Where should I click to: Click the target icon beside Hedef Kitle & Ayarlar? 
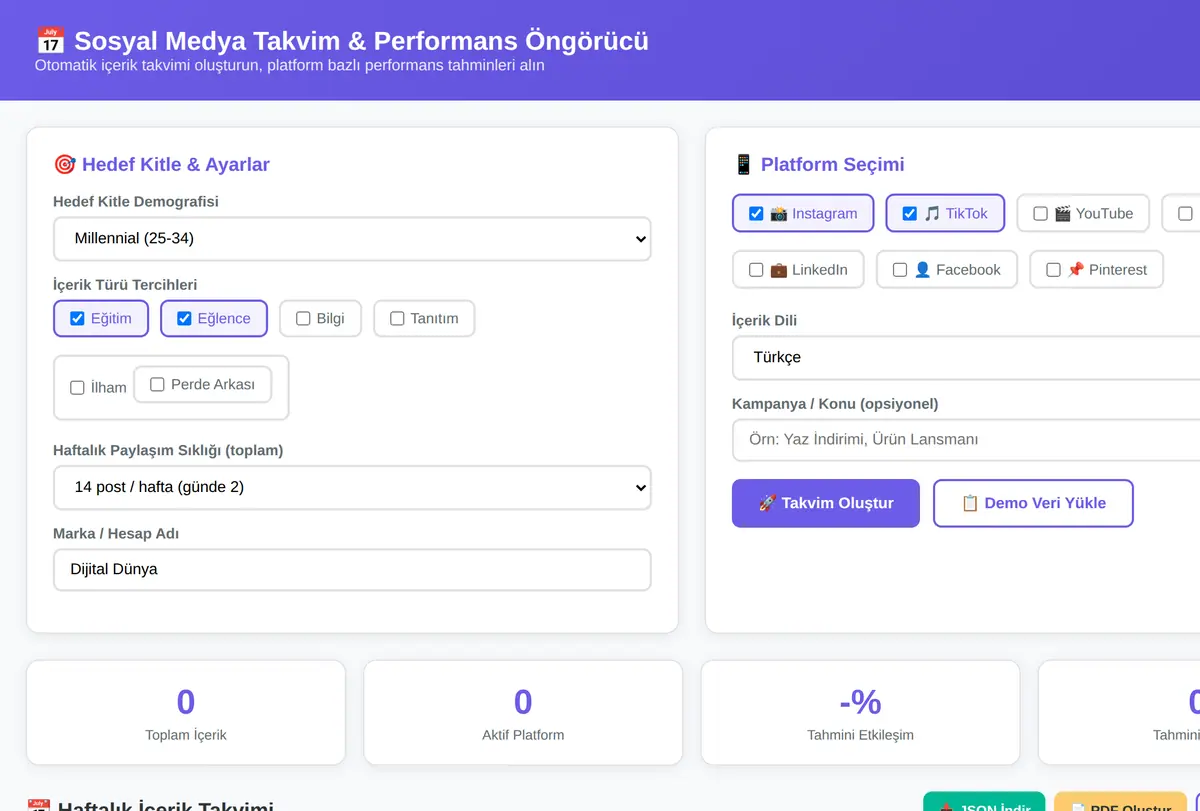click(64, 165)
